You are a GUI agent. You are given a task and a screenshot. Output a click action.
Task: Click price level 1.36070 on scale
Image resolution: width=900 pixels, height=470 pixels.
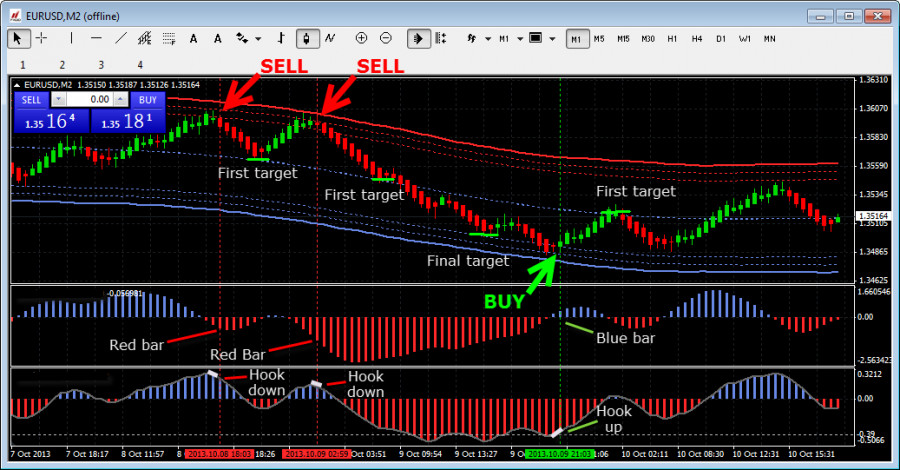coord(873,108)
